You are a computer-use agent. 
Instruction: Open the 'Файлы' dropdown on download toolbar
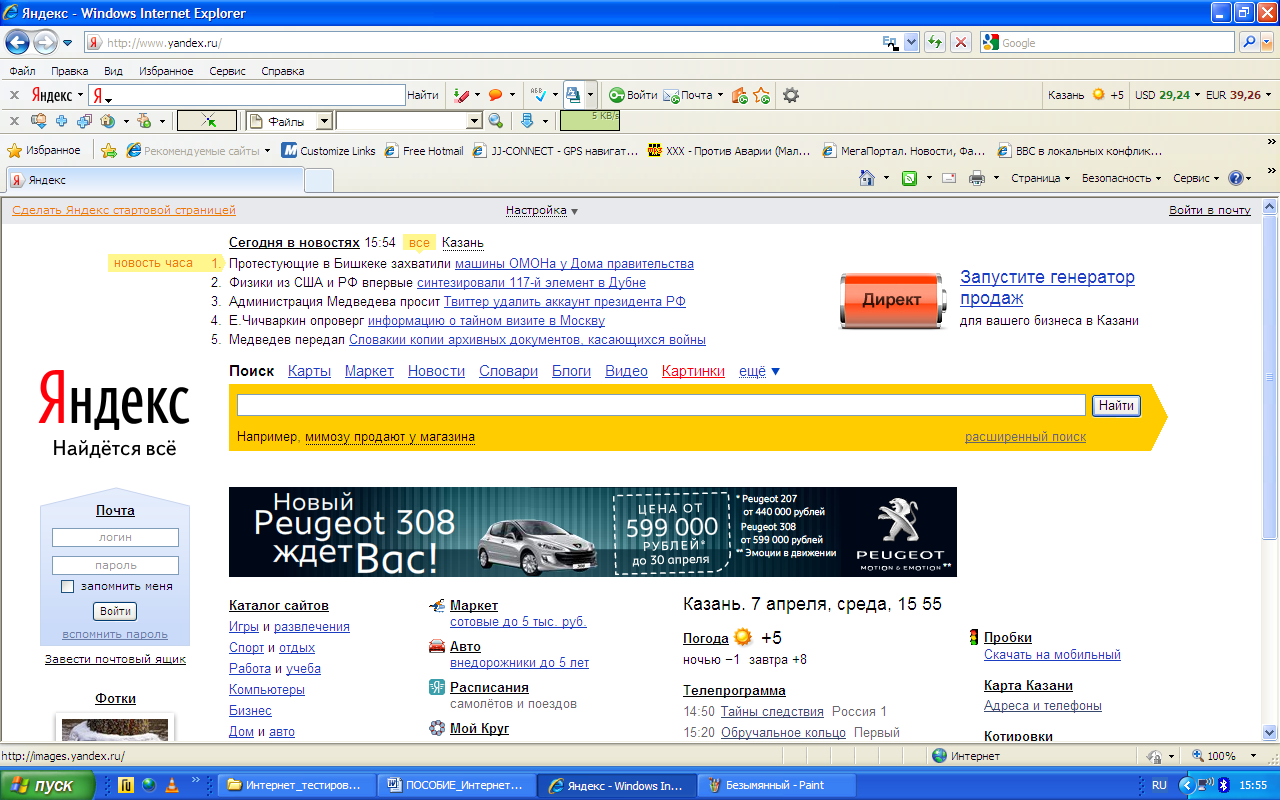pos(324,121)
